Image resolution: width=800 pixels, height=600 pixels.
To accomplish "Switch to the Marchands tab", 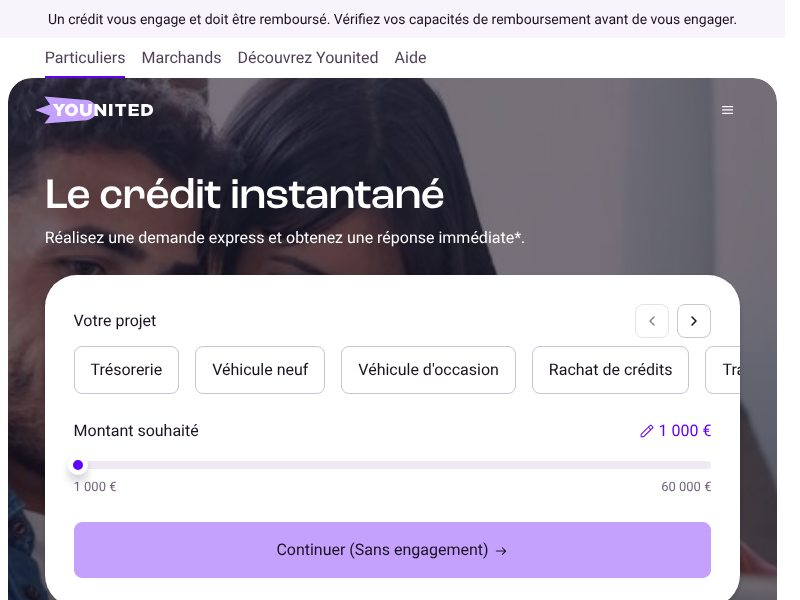I will pos(181,58).
